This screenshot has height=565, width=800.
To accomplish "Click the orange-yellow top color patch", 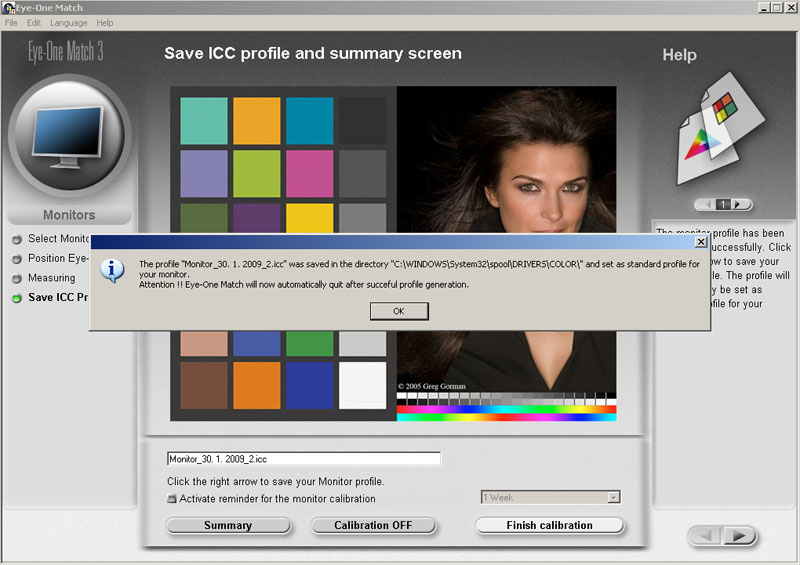I will pos(257,121).
